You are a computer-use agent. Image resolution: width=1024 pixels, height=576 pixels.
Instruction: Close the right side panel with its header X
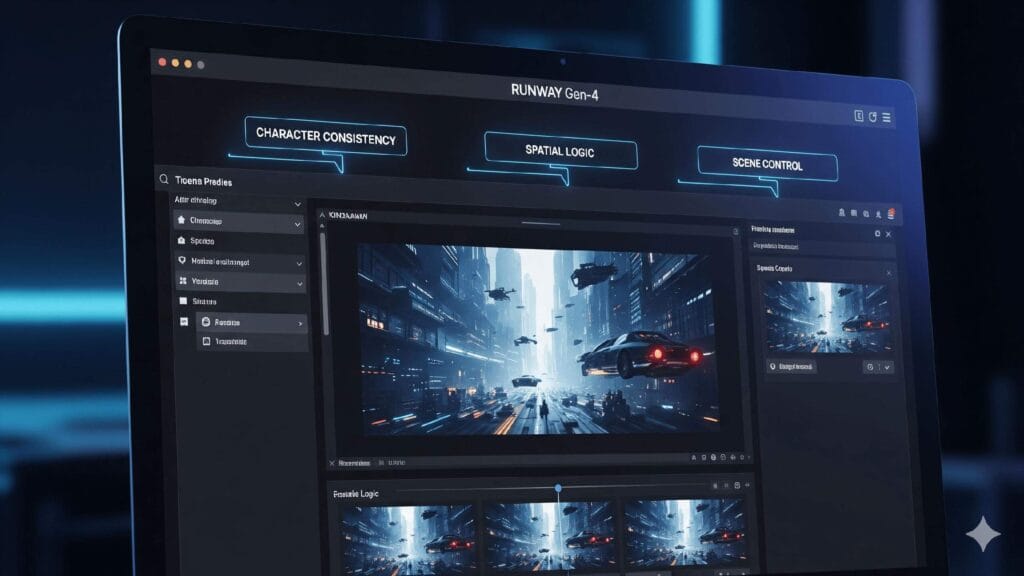[888, 234]
